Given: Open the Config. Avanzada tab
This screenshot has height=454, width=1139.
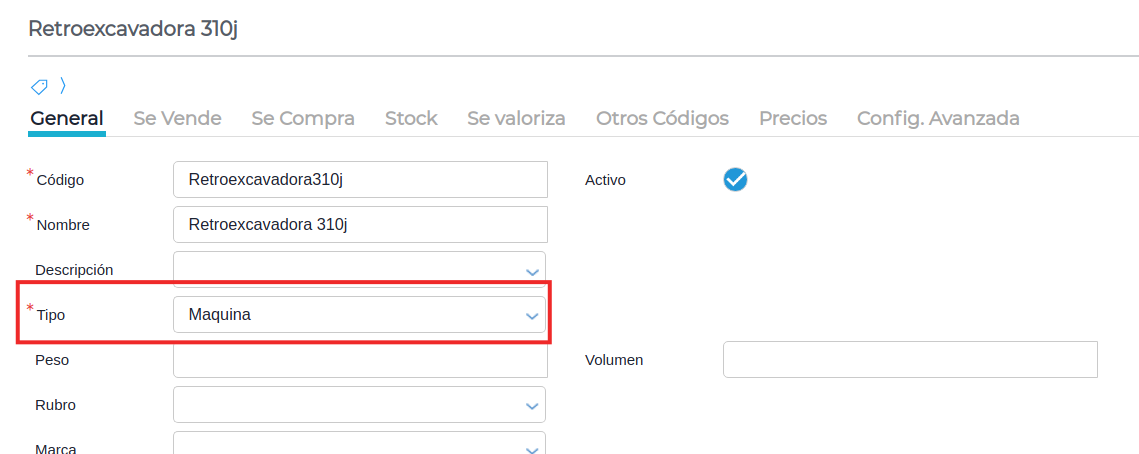Looking at the screenshot, I should [938, 118].
